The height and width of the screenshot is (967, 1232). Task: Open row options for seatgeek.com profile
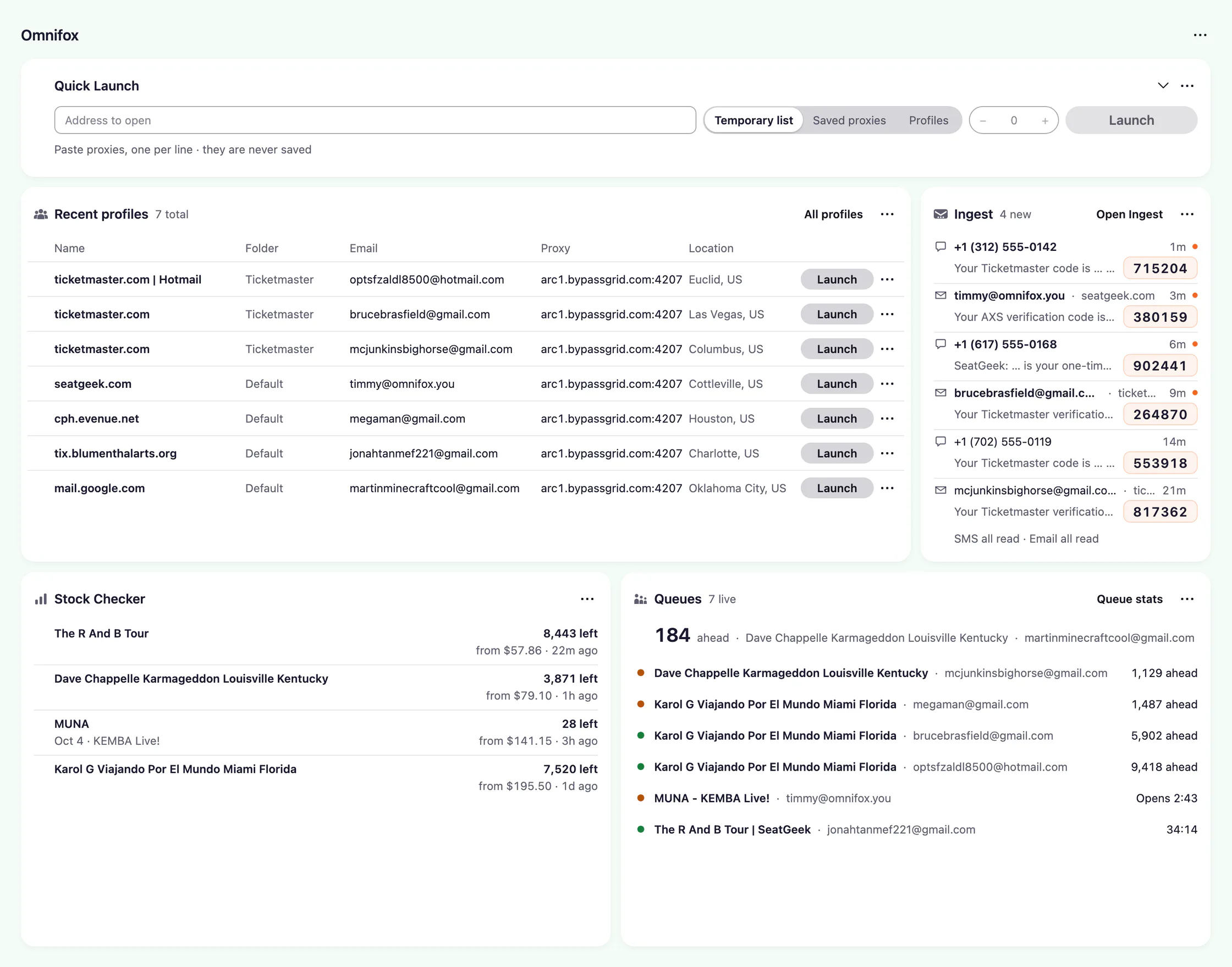point(887,384)
